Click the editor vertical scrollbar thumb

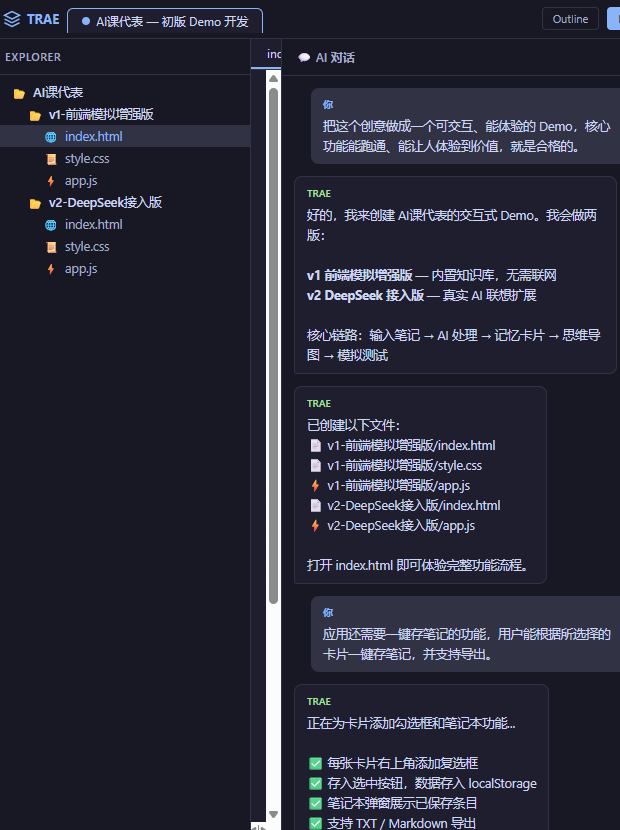273,346
